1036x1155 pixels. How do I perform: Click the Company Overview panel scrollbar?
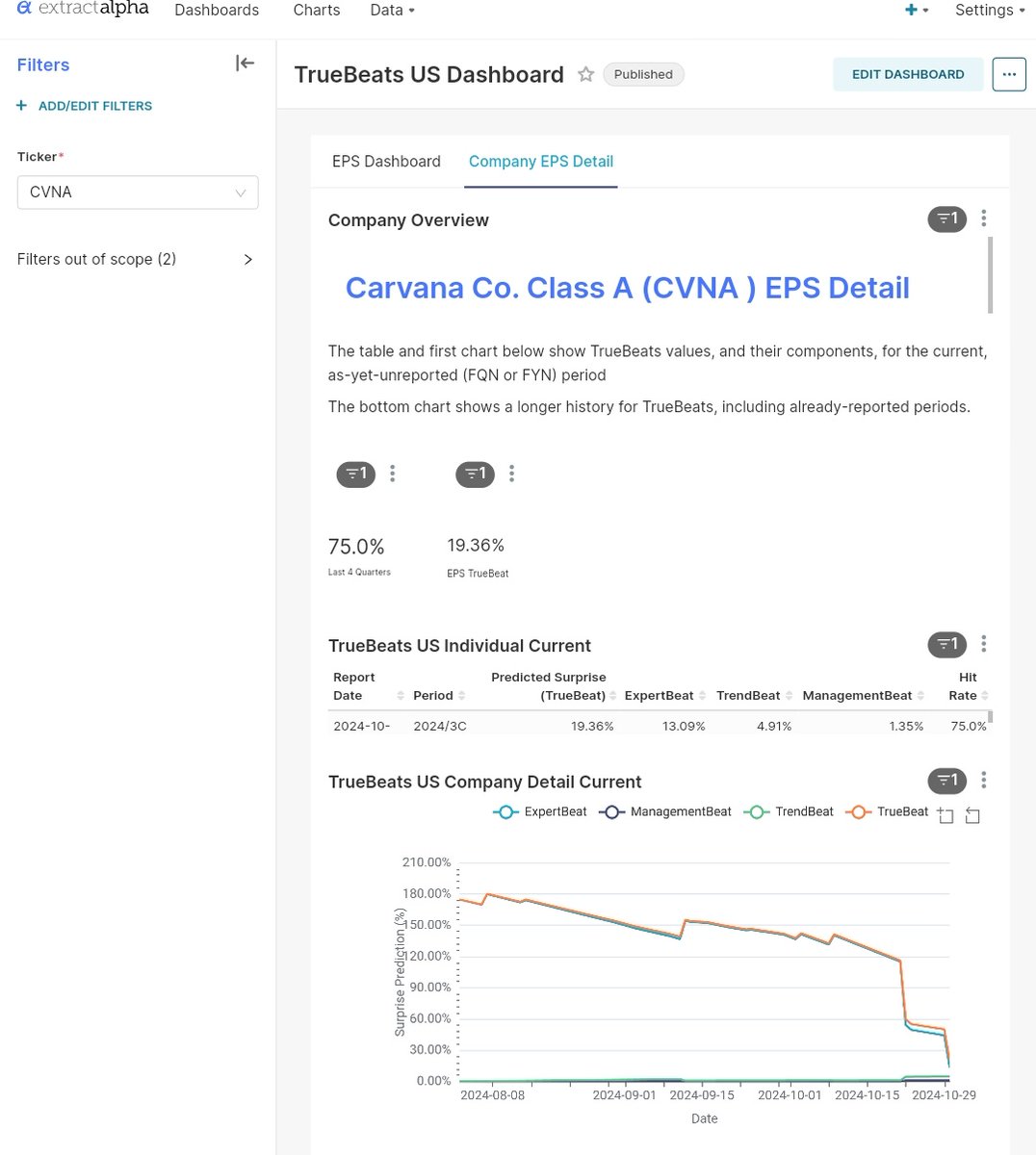point(990,275)
